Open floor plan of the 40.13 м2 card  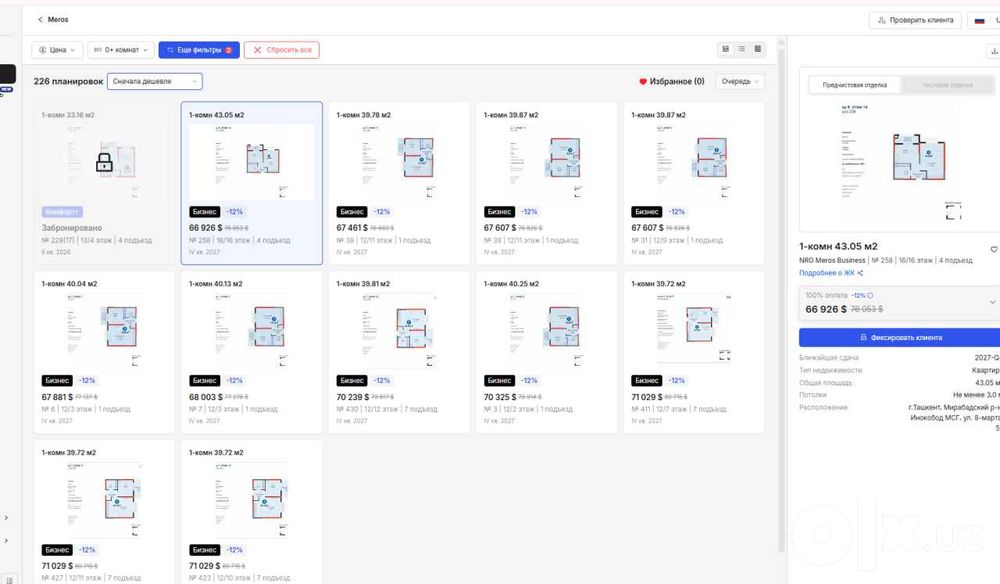click(251, 330)
